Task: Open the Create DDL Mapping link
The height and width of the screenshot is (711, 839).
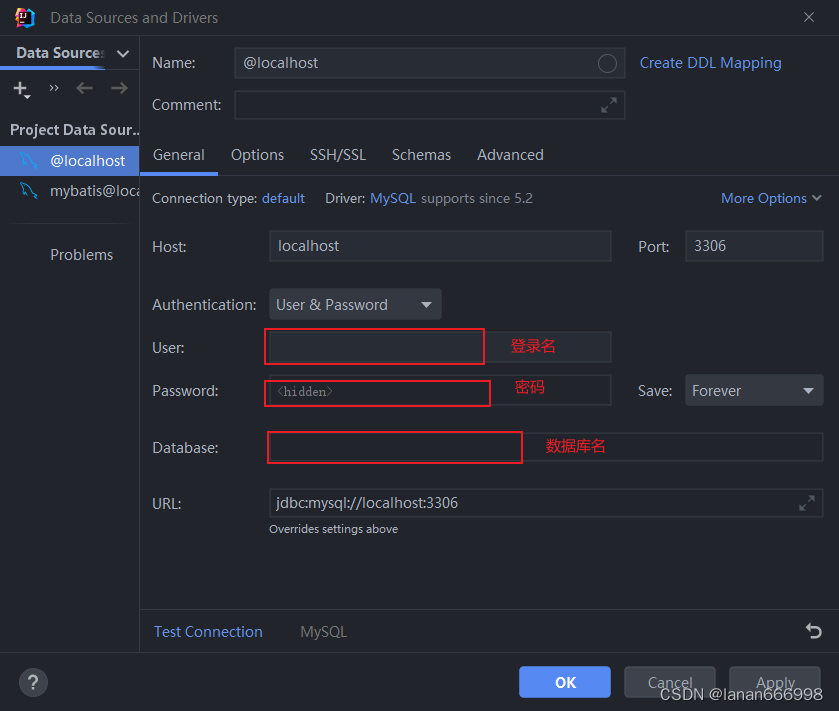Action: 710,63
